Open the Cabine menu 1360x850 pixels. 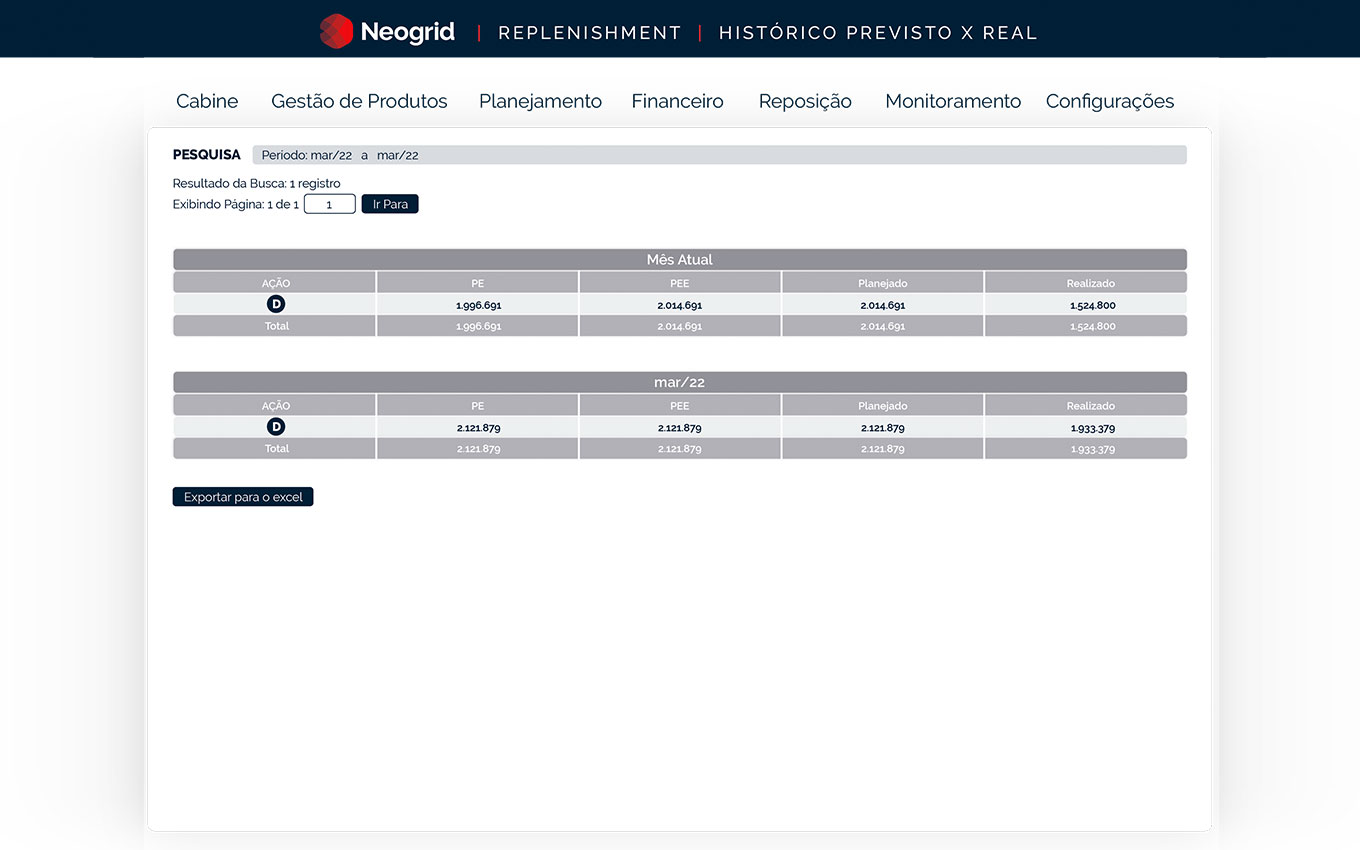pos(207,101)
